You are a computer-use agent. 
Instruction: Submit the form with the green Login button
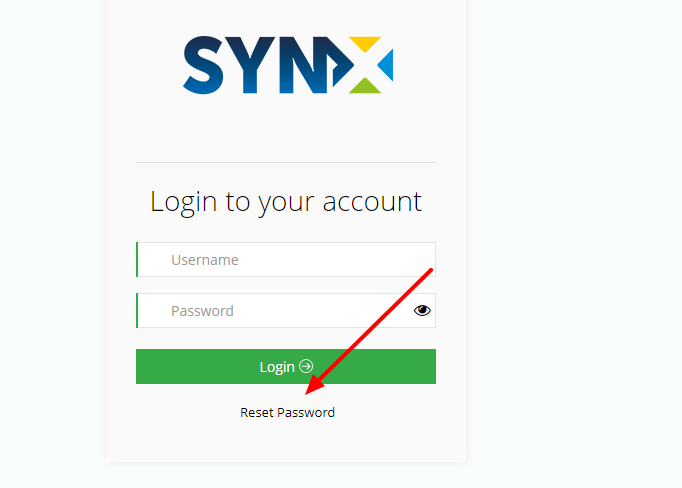[286, 366]
